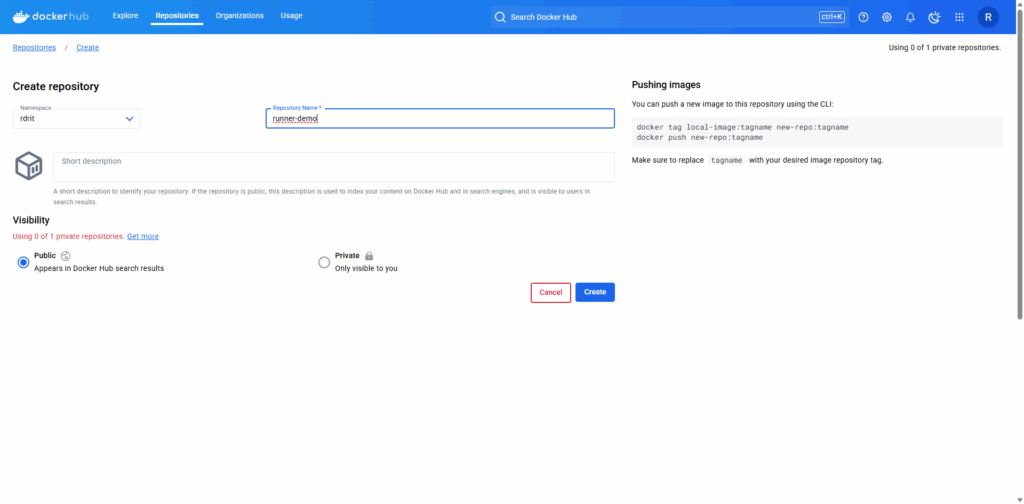
Task: Expand the Namespace dropdown showing rdrit
Action: (77, 119)
